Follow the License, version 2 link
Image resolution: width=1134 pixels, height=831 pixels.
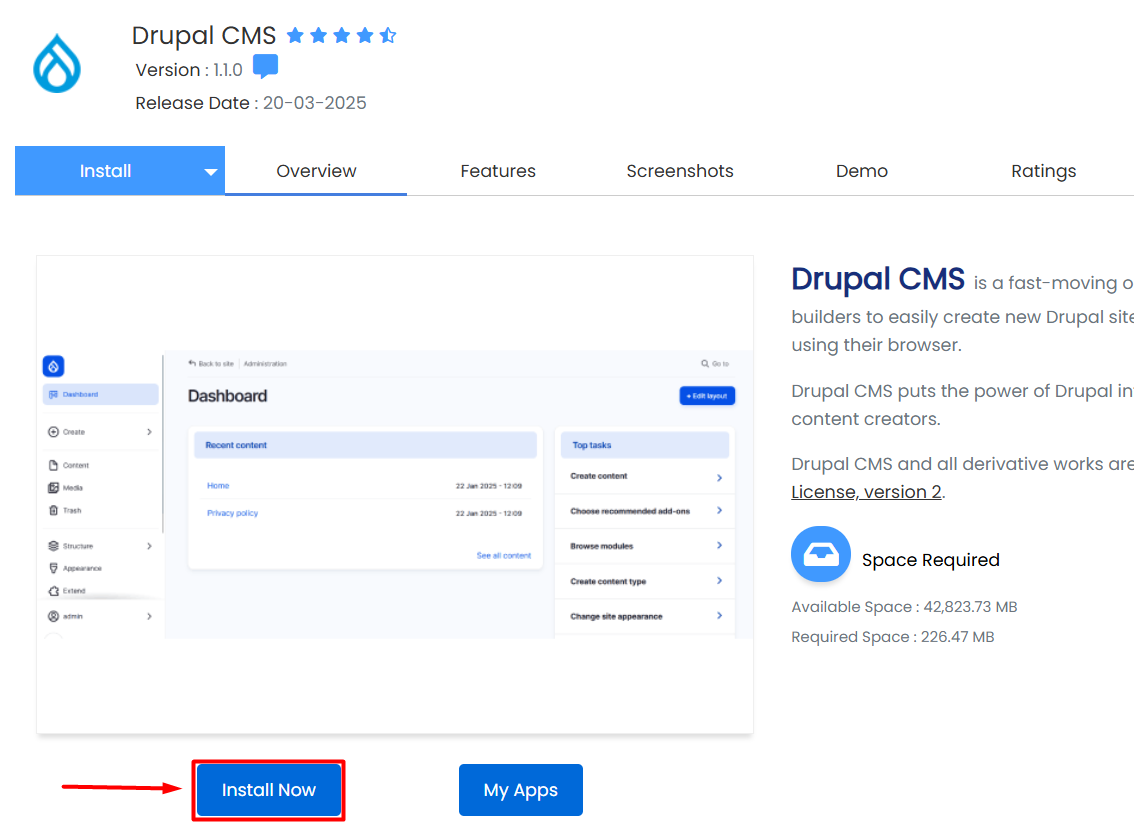point(866,492)
